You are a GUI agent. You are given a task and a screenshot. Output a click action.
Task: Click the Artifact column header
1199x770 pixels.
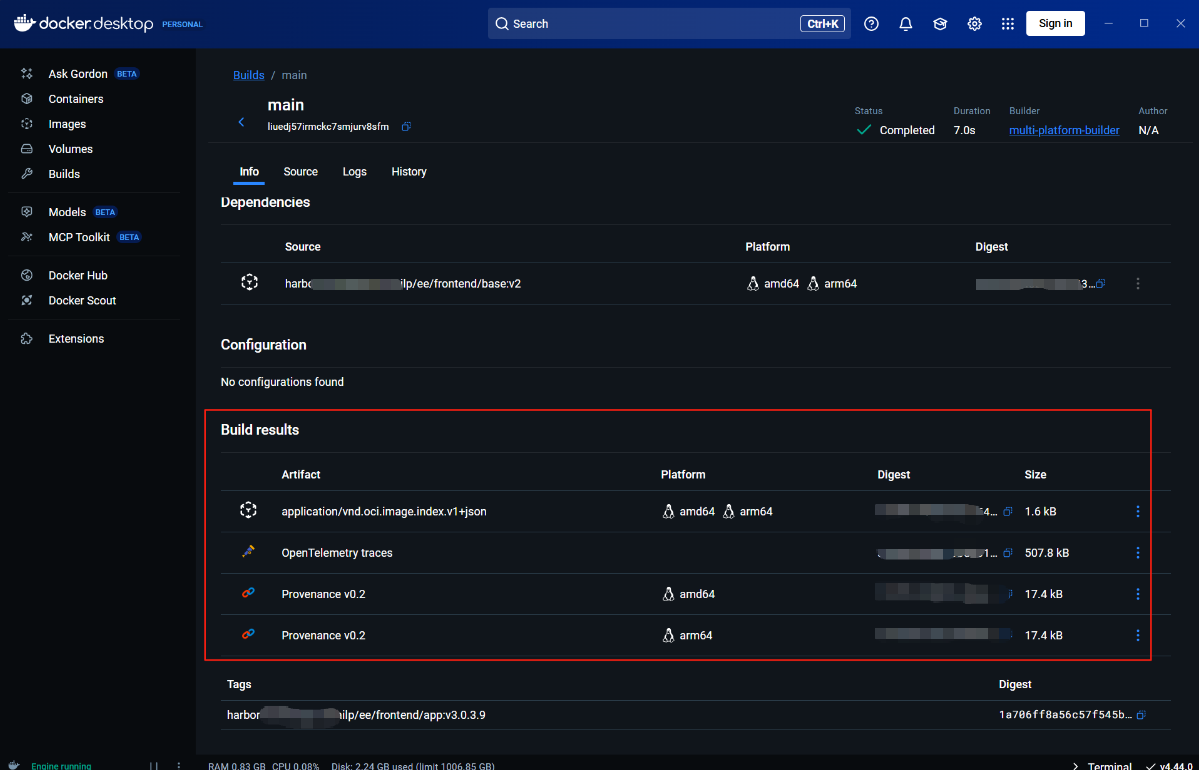[x=301, y=475]
